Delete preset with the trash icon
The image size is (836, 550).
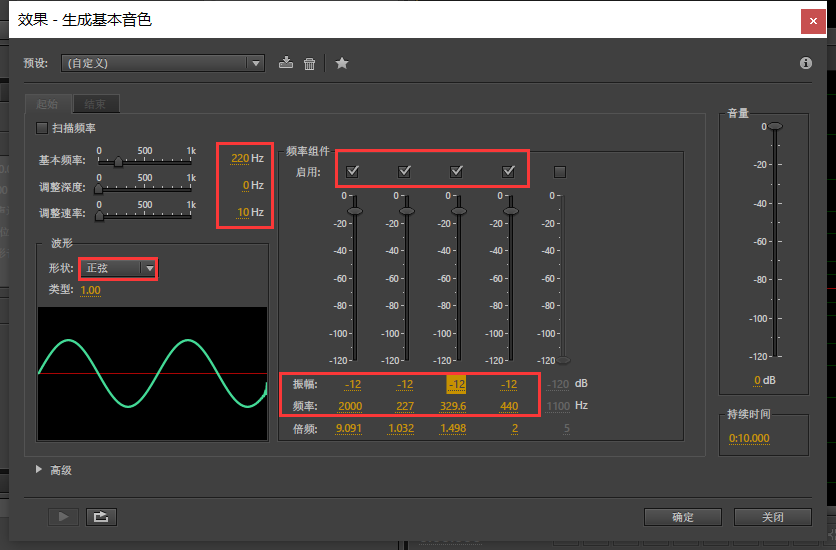click(x=309, y=63)
